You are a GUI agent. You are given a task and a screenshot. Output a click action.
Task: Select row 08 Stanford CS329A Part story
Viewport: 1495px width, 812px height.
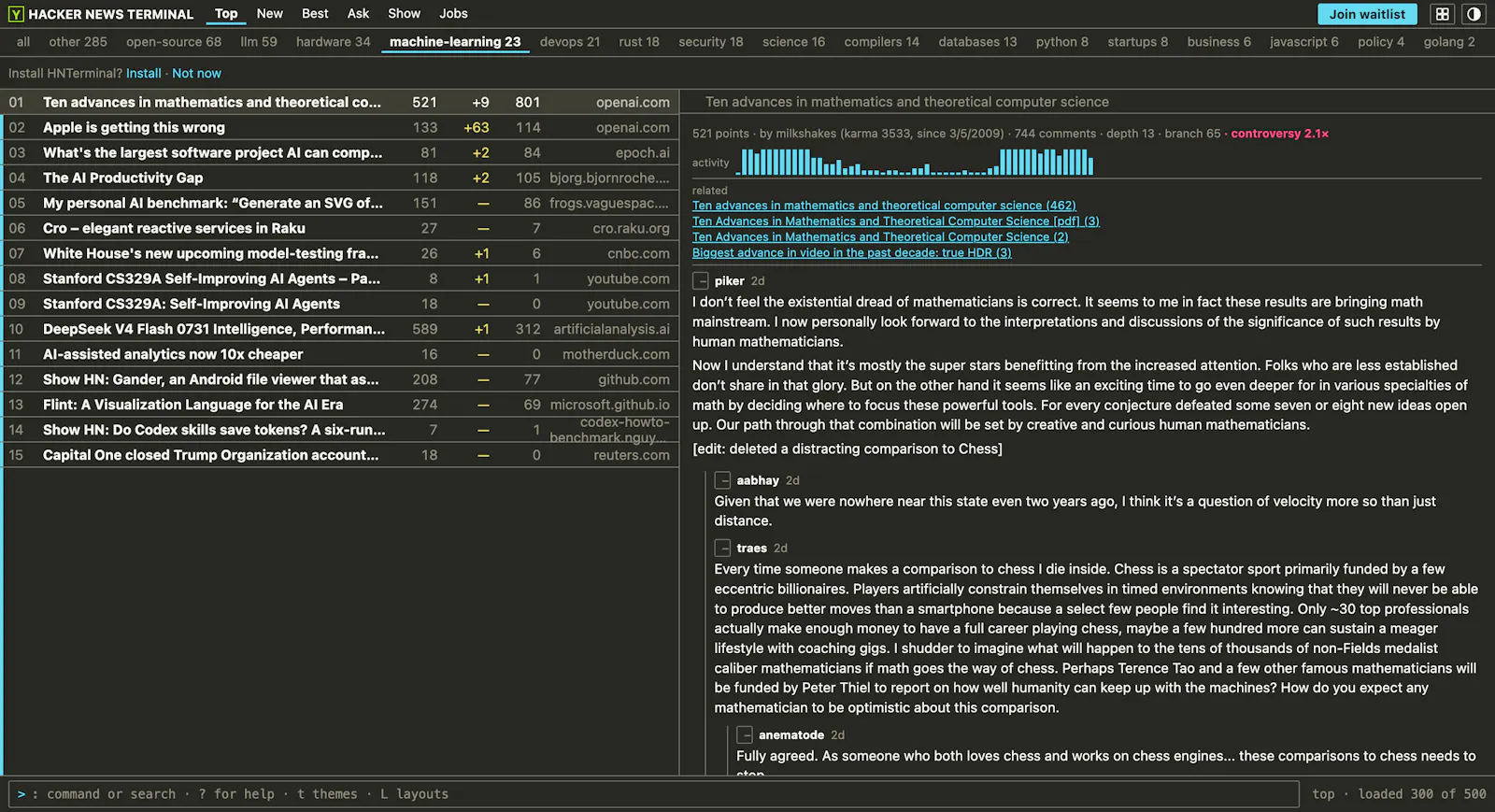coord(340,278)
